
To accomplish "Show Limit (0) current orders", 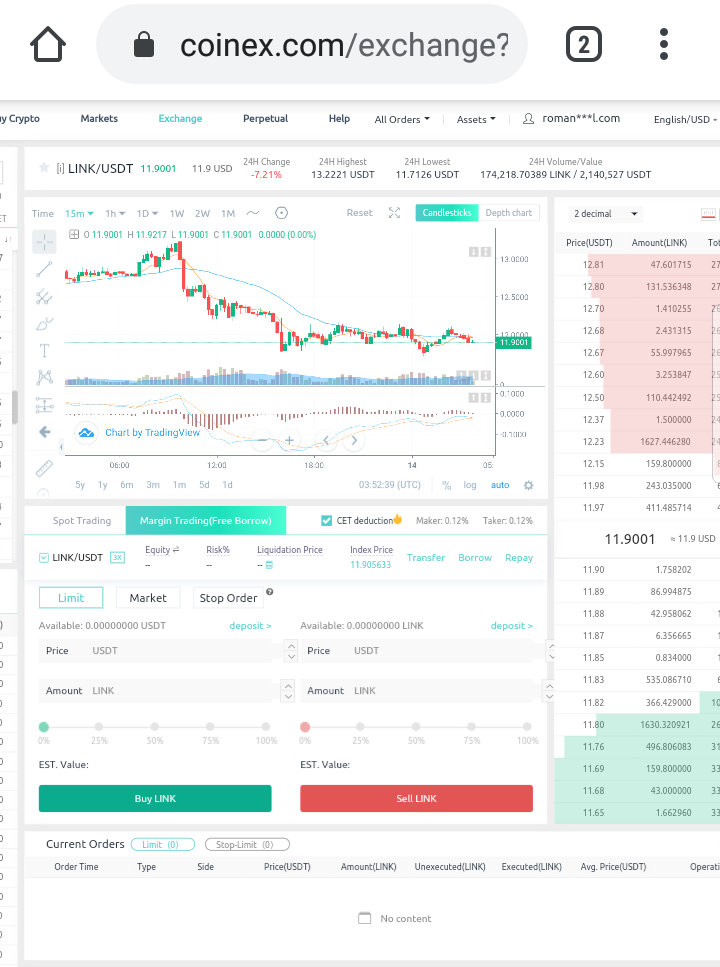I will (x=163, y=845).
